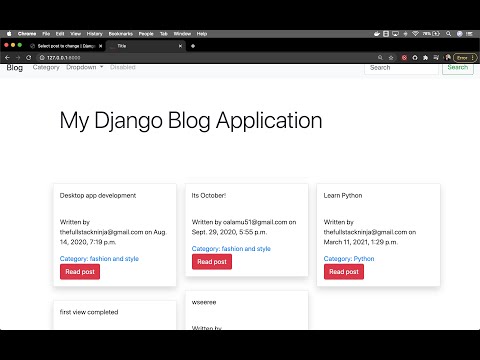Image resolution: width=480 pixels, height=360 pixels.
Task: Expand the Dropdown nav menu
Action: pyautogui.click(x=85, y=67)
